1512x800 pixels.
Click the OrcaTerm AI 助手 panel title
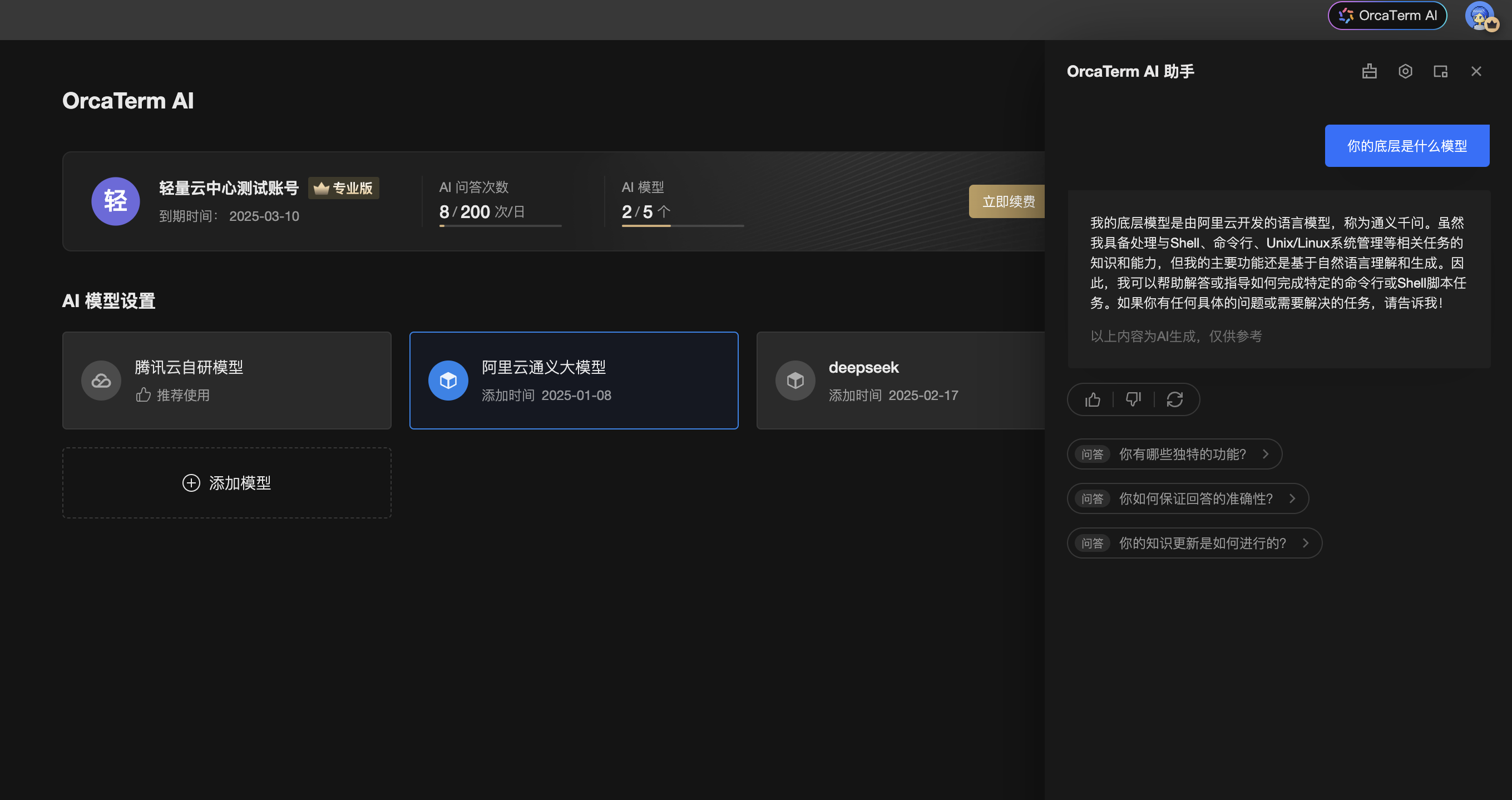coord(1130,71)
